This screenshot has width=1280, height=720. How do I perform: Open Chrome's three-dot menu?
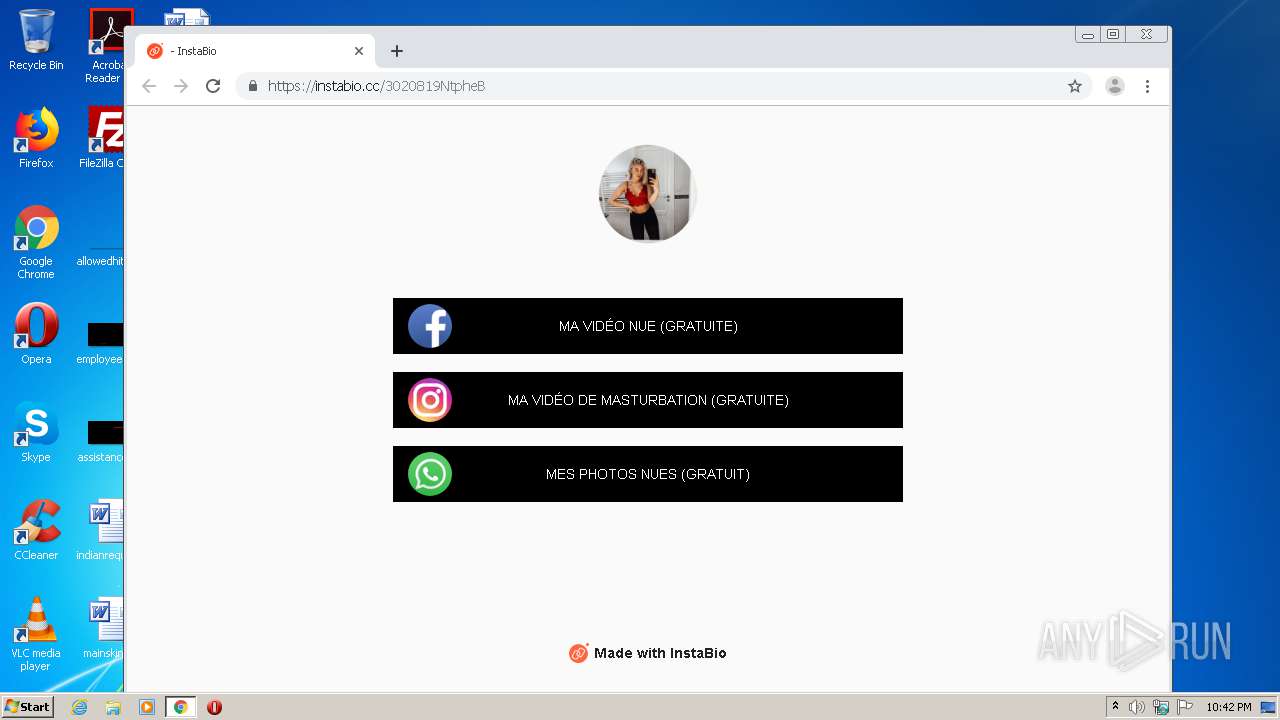point(1147,86)
